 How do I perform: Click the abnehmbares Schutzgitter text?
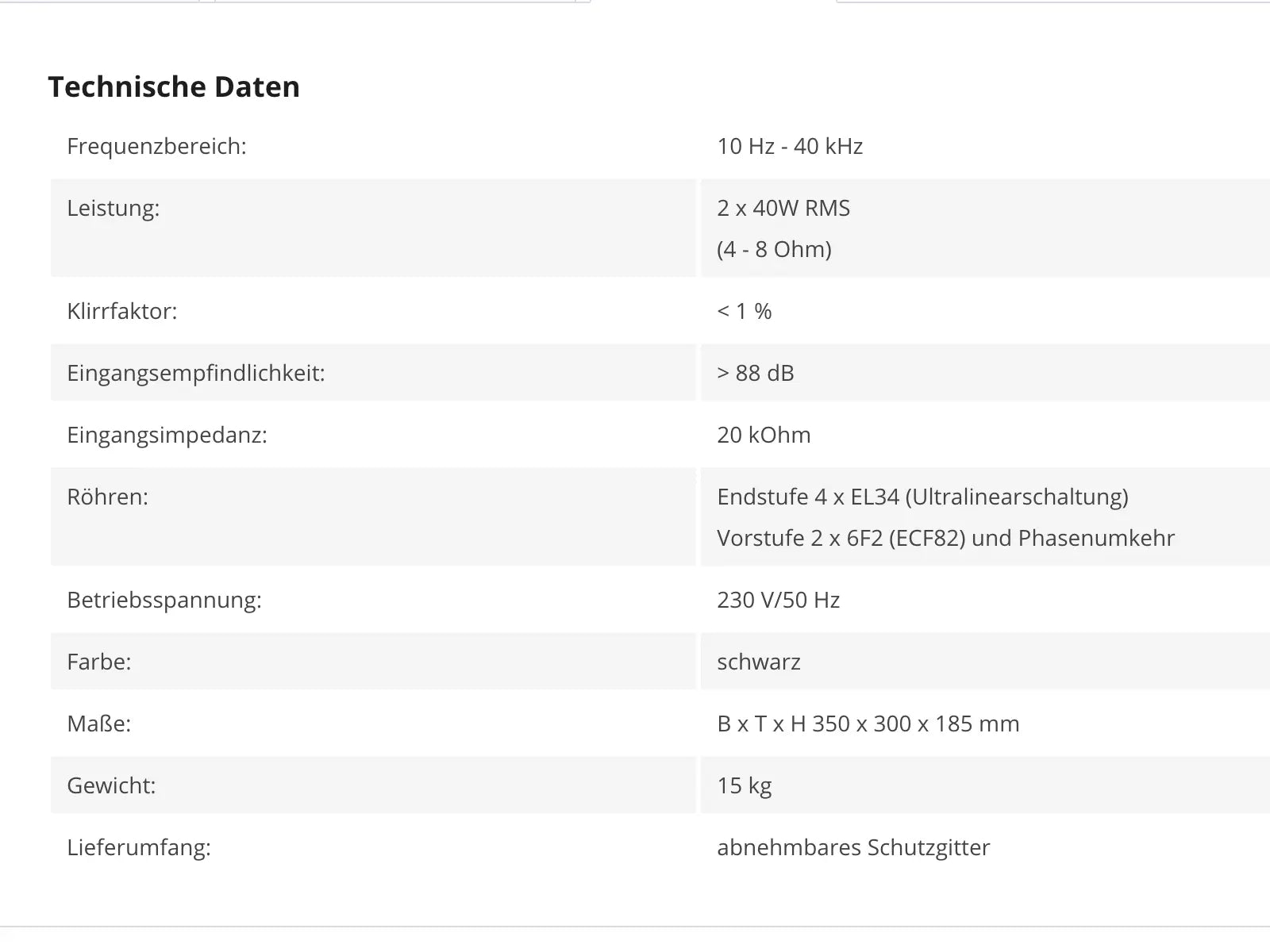click(x=853, y=848)
